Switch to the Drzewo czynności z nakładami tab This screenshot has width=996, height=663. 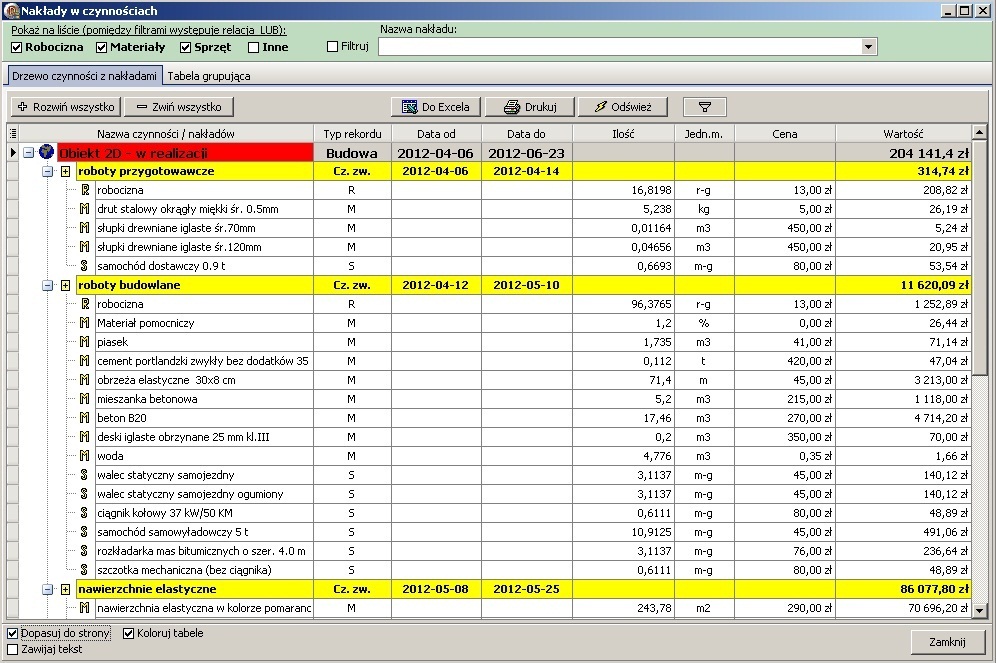coord(84,76)
